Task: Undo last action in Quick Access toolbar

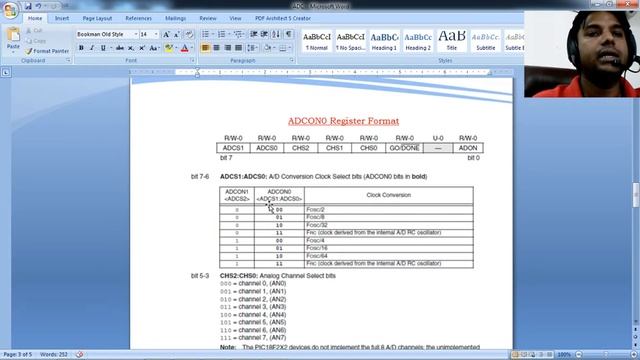Action: point(38,6)
